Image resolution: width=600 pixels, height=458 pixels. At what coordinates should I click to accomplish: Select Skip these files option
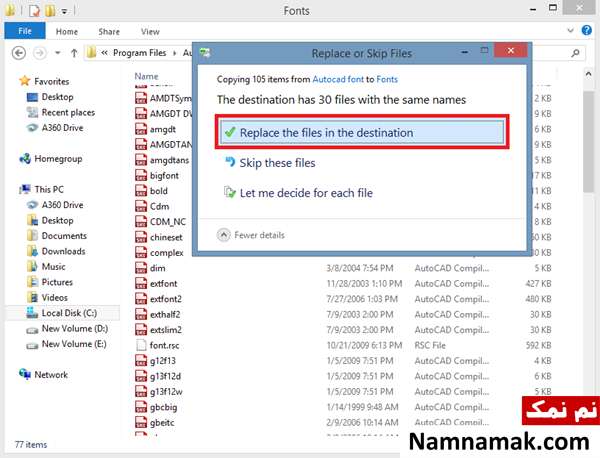(270, 163)
